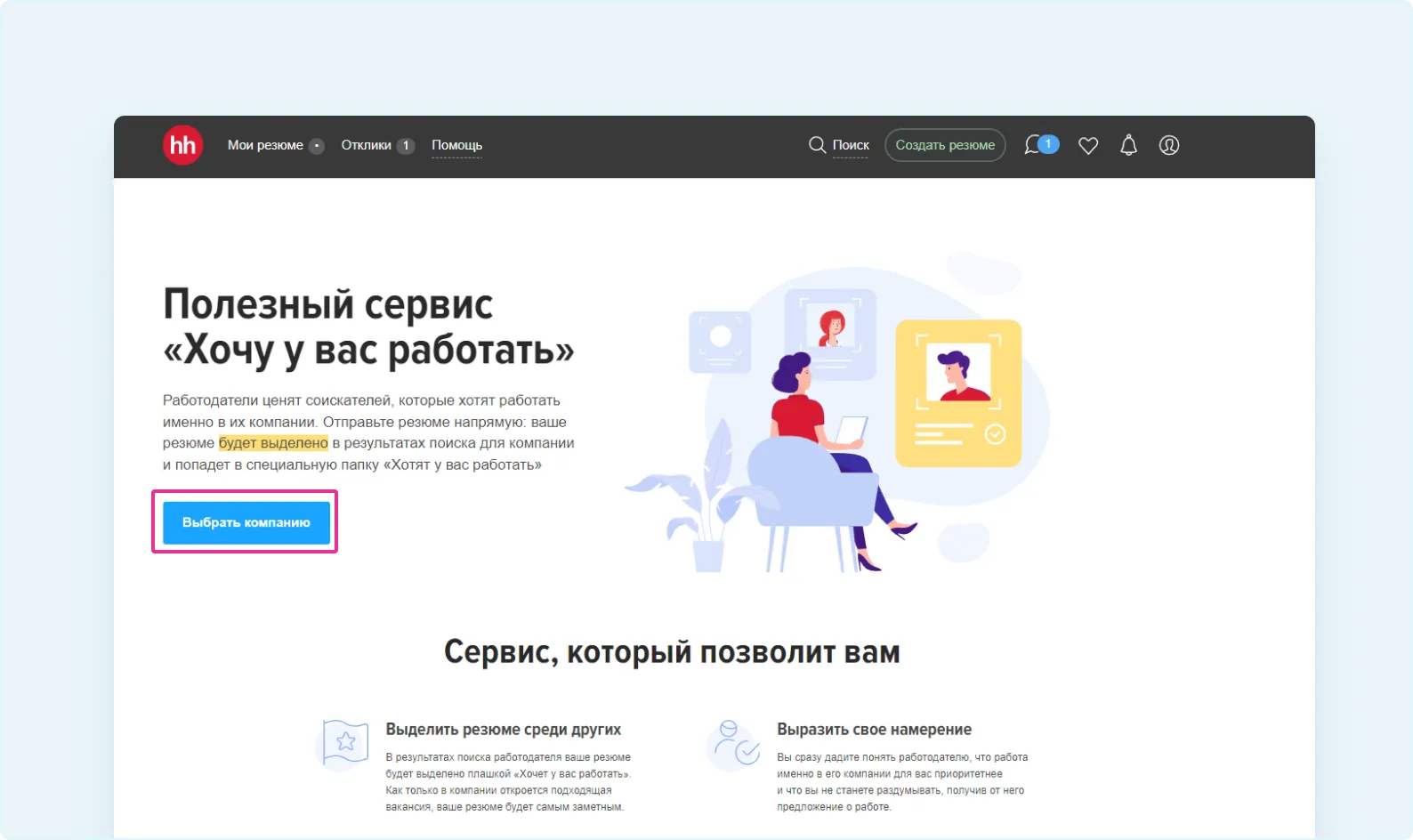Viewport: 1413px width, 840px height.
Task: Click the flag with star icon
Action: (343, 743)
